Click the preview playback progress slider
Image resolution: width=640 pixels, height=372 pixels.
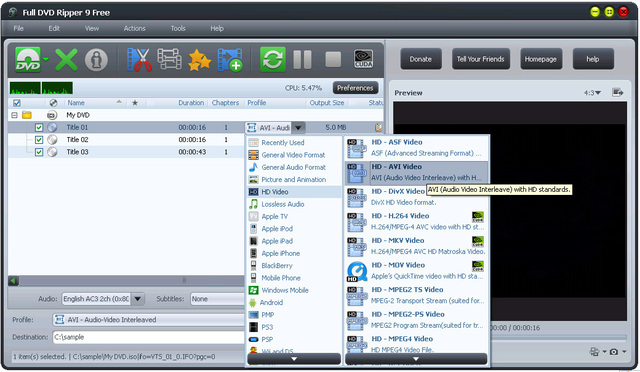[x=558, y=338]
